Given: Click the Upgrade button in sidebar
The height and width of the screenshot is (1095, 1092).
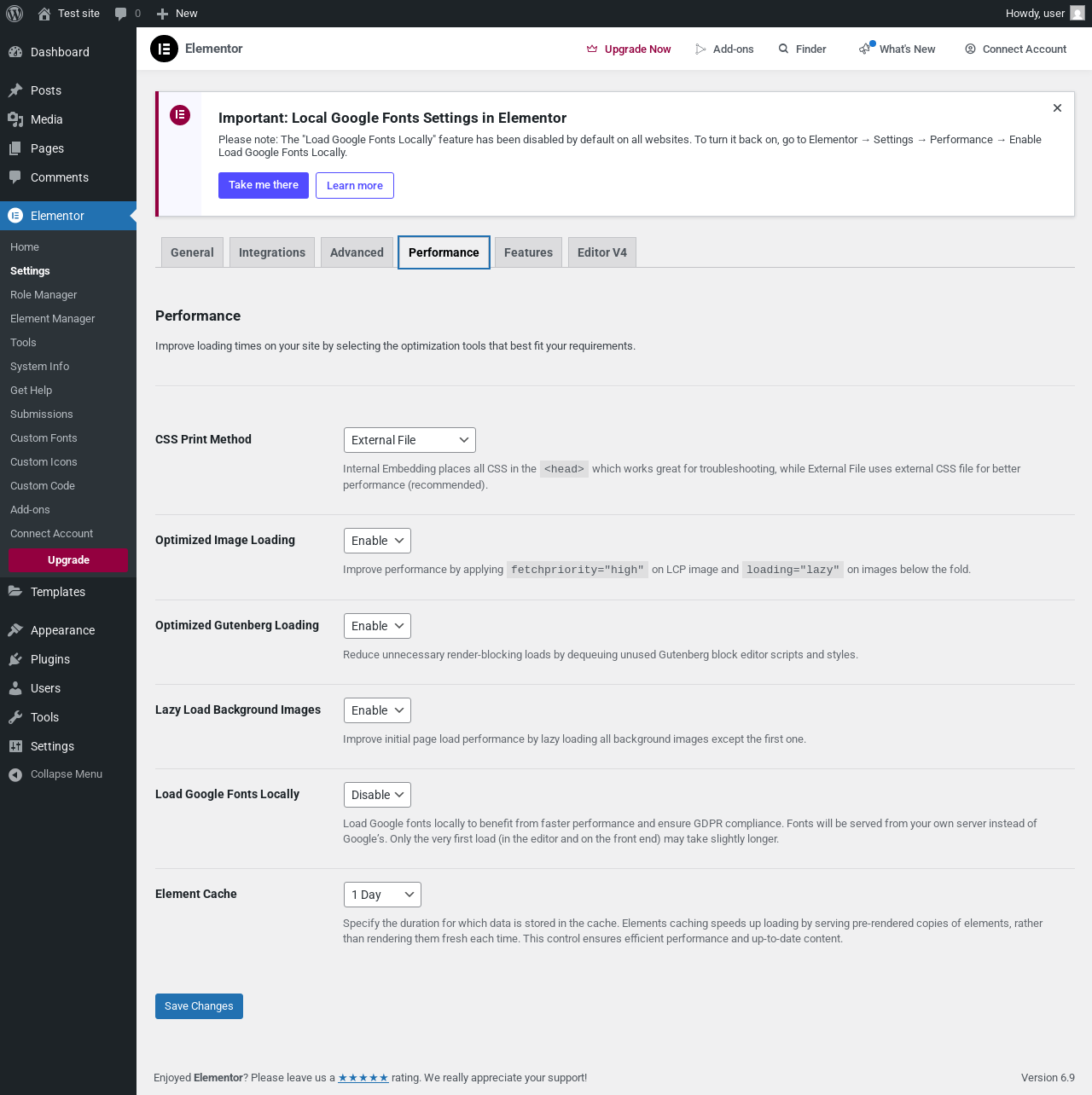Looking at the screenshot, I should tap(68, 560).
